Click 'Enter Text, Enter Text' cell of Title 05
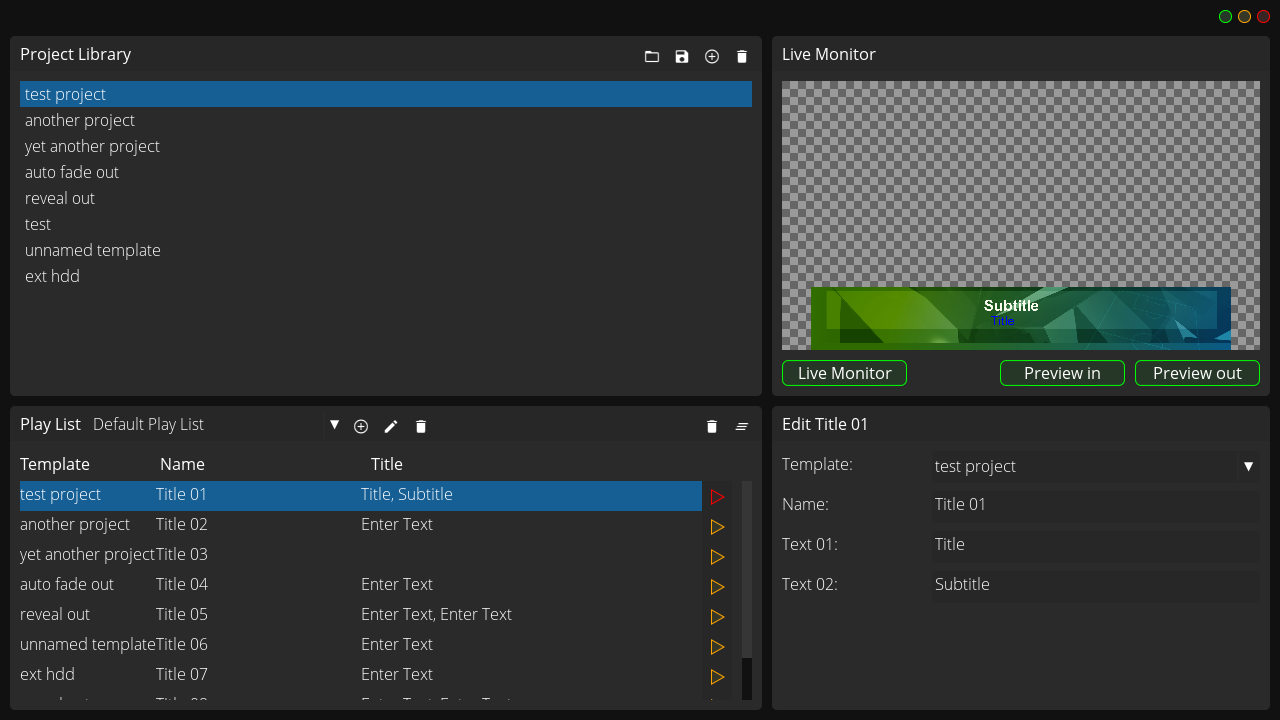Screen dimensions: 1280x720 click(x=436, y=615)
